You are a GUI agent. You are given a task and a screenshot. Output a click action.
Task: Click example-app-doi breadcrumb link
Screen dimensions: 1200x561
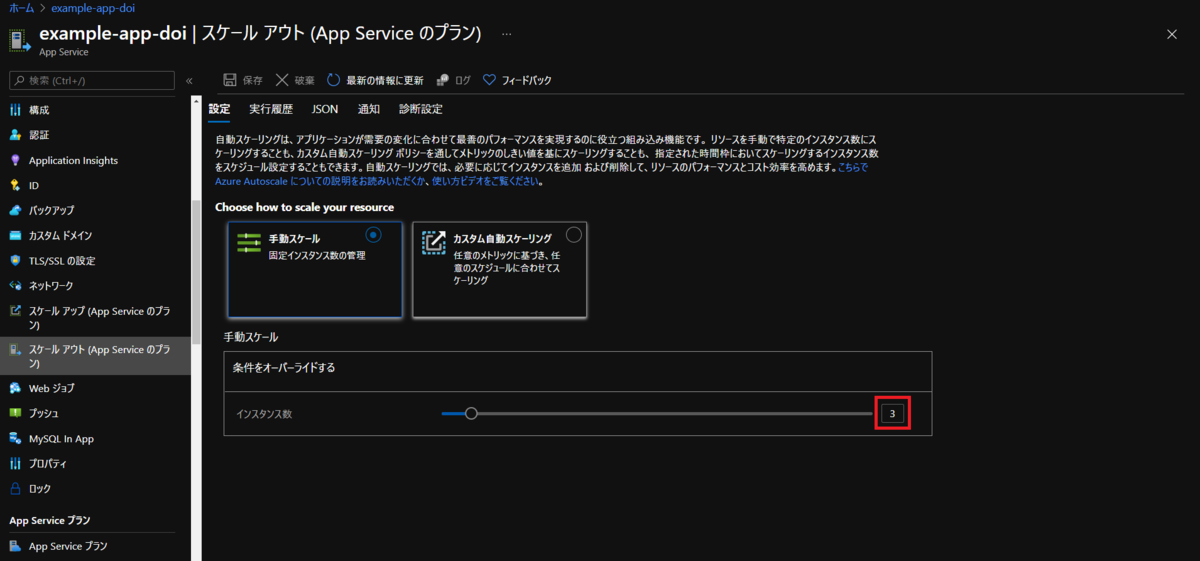pyautogui.click(x=93, y=8)
